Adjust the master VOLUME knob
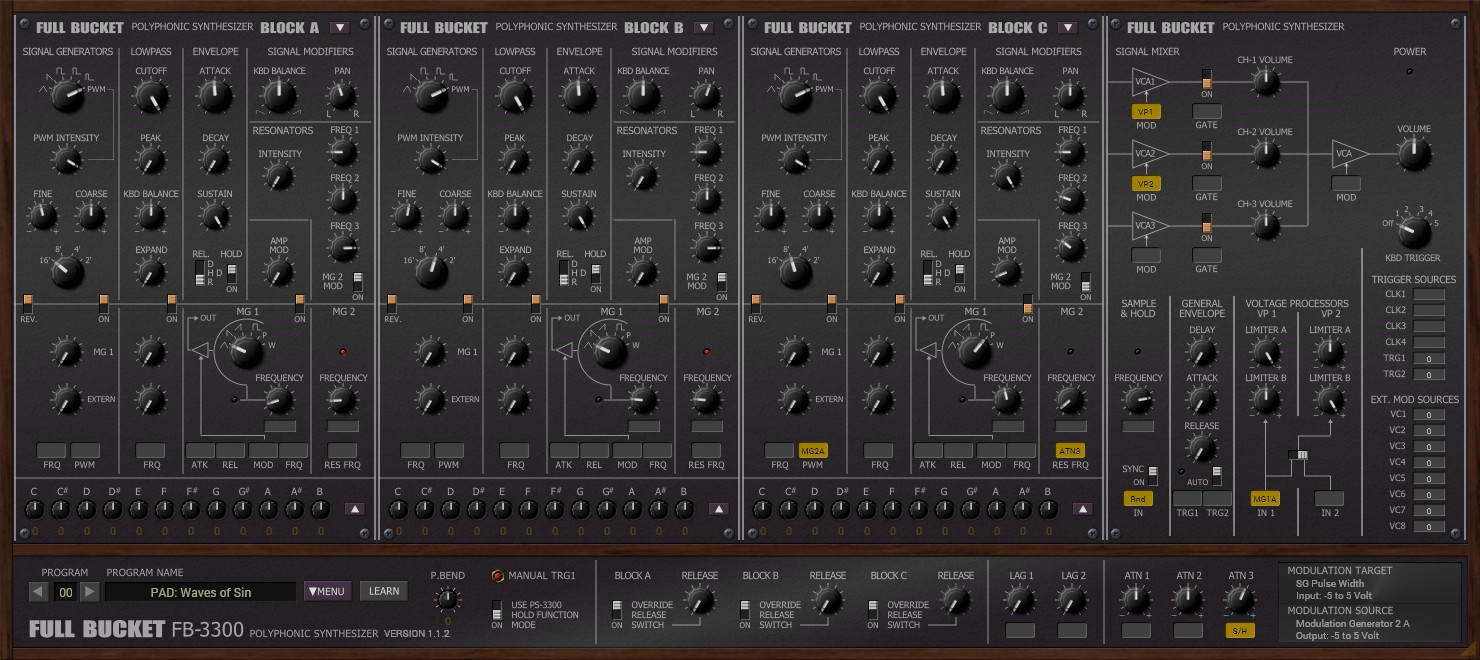The height and width of the screenshot is (660, 1480). pos(1412,154)
